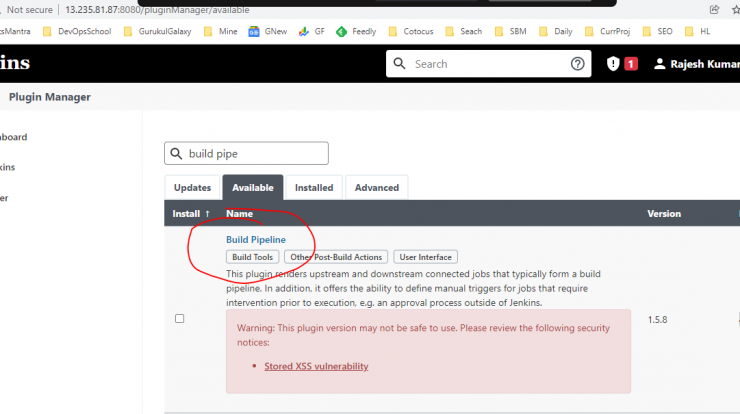Click the red notification count badge
740x414 pixels.
point(631,64)
